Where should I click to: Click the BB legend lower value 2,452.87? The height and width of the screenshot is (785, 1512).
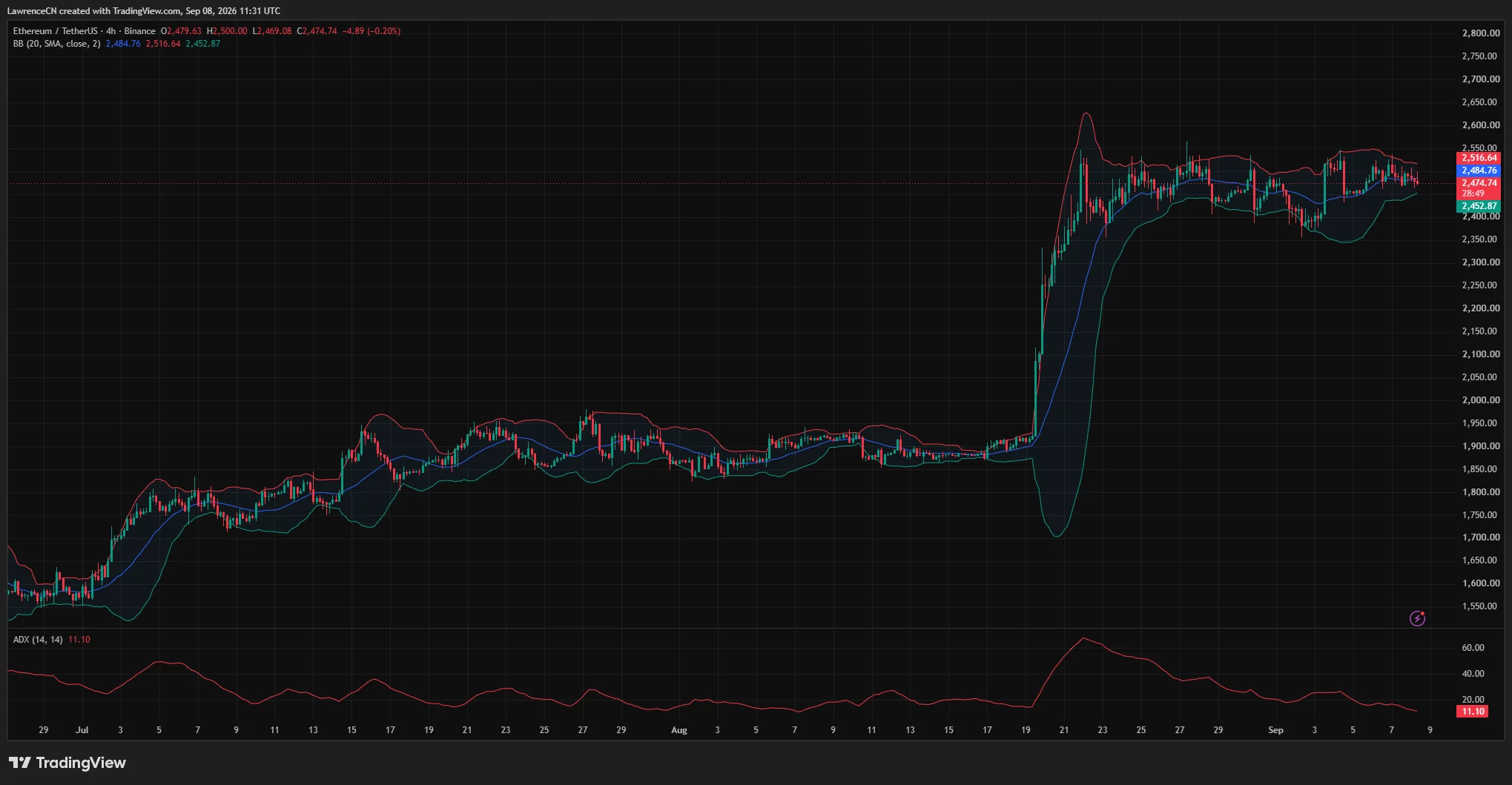point(203,44)
